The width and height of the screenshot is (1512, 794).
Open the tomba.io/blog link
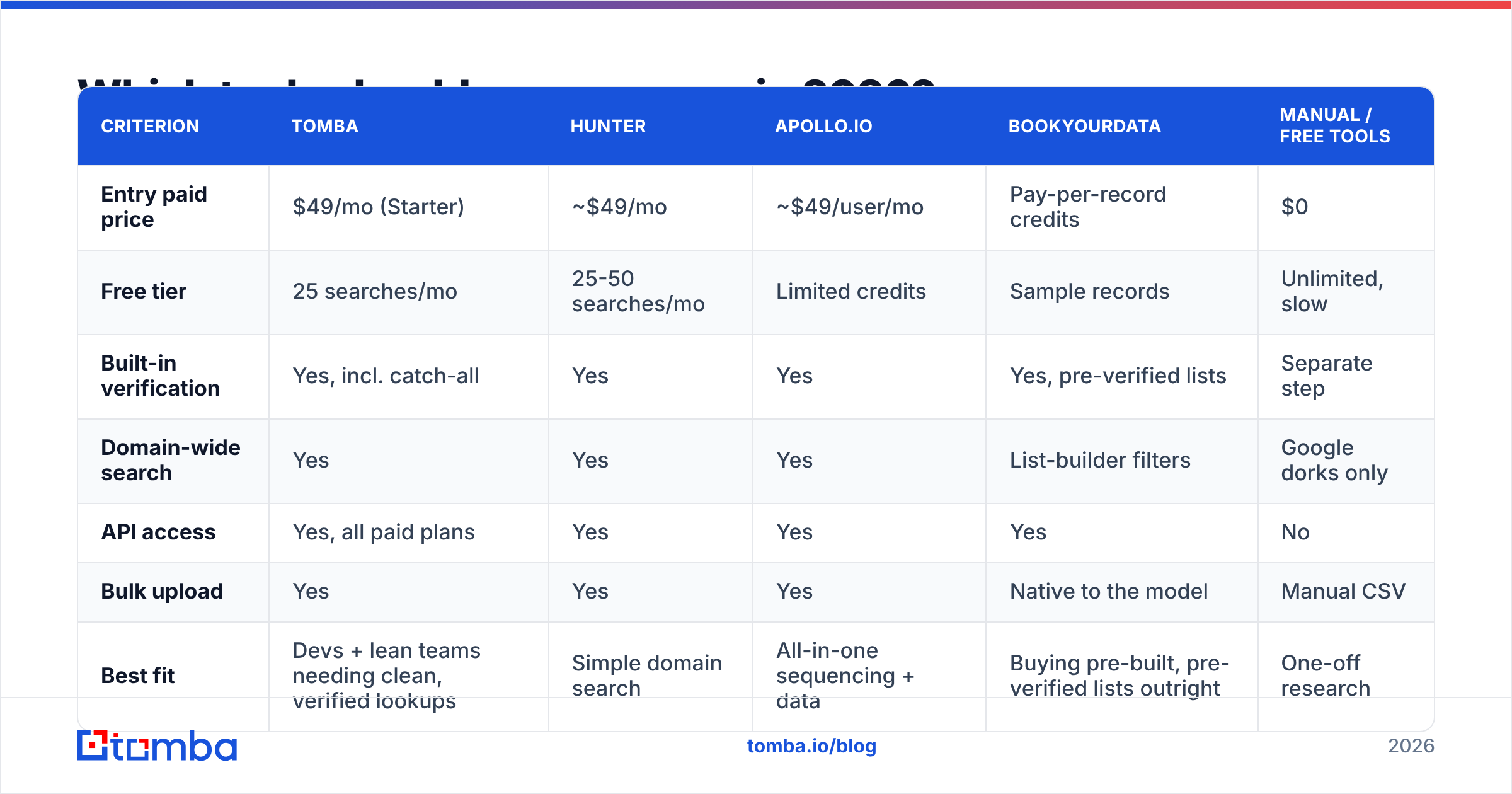pyautogui.click(x=811, y=746)
